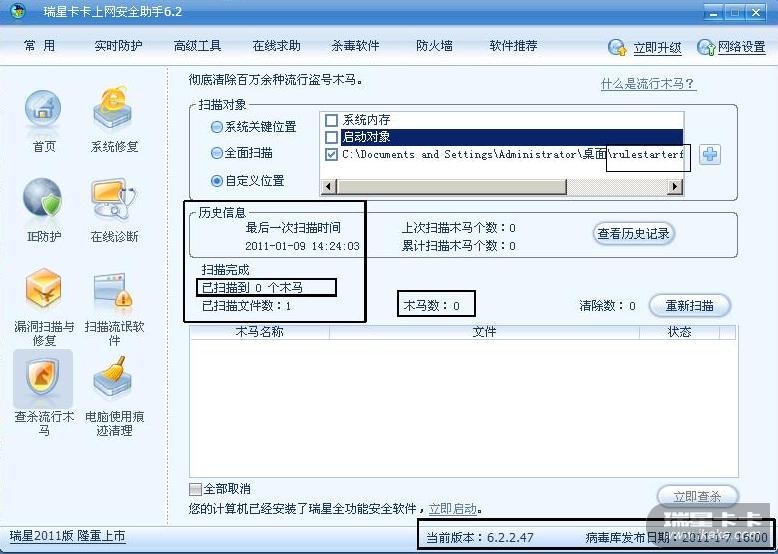Select 自定义位置 radio option
This screenshot has width=778, height=554.
pos(216,181)
